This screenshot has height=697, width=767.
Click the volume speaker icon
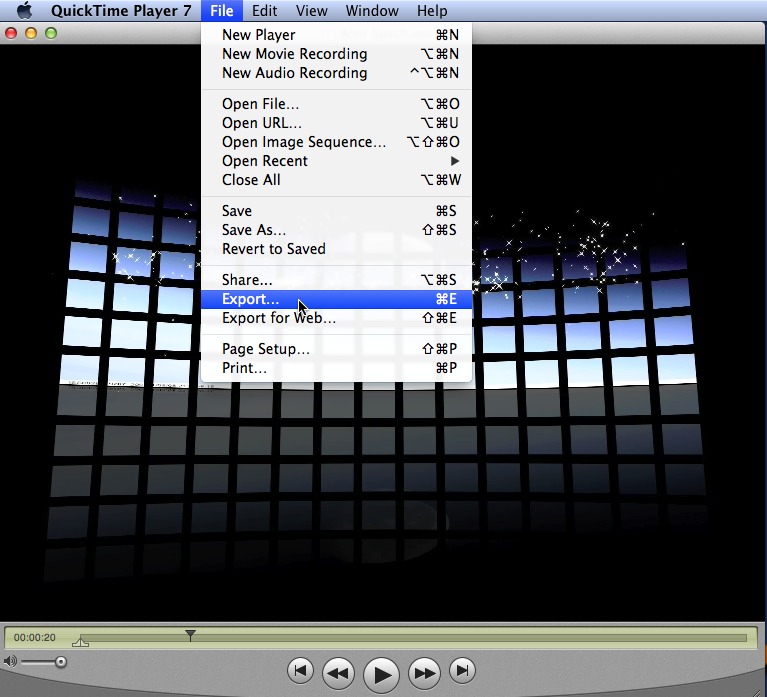pyautogui.click(x=10, y=662)
